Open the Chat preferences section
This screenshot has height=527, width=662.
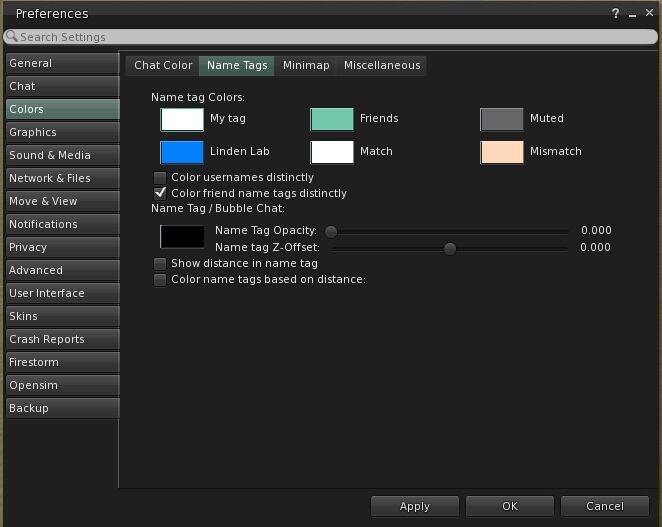point(63,86)
